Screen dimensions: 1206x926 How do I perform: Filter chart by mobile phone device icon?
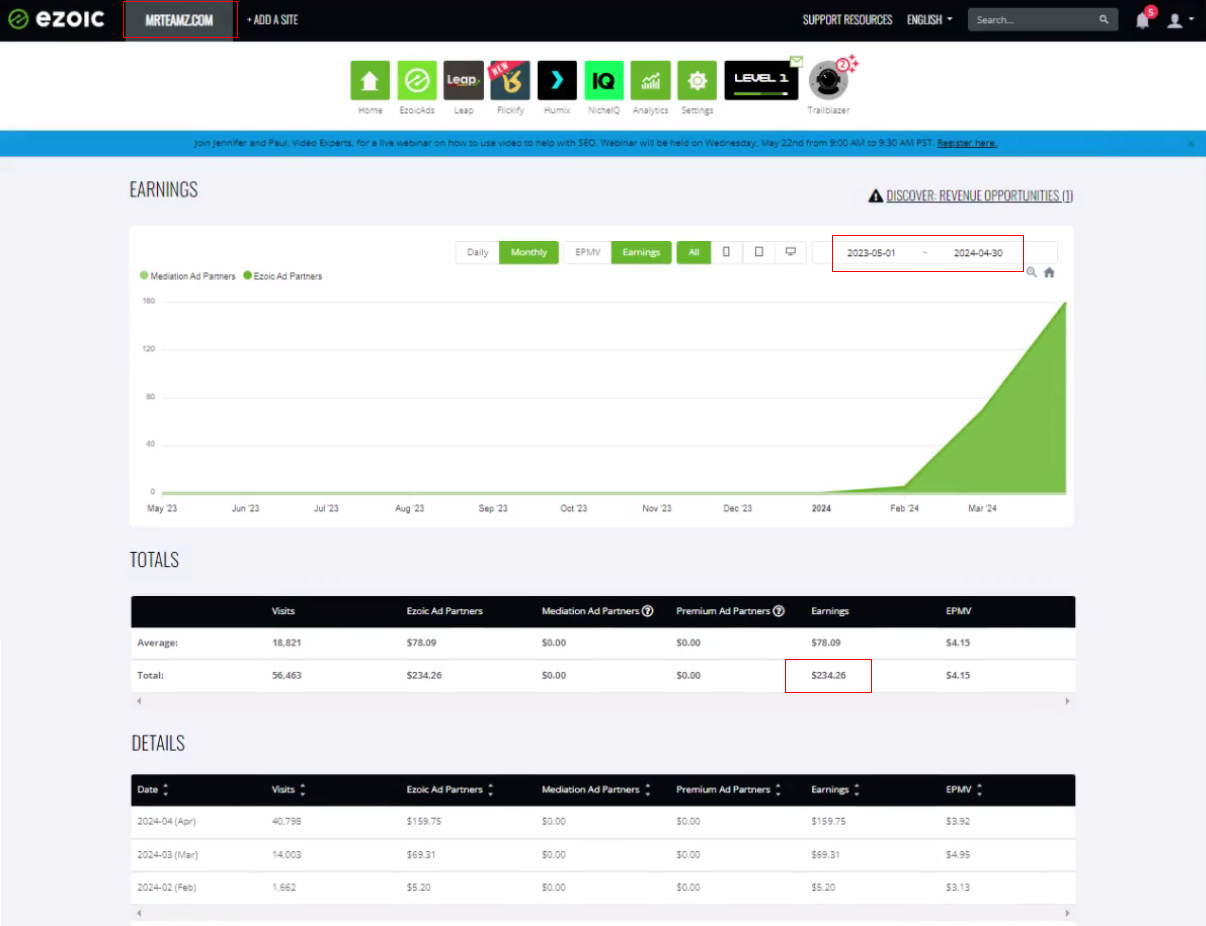coord(726,252)
